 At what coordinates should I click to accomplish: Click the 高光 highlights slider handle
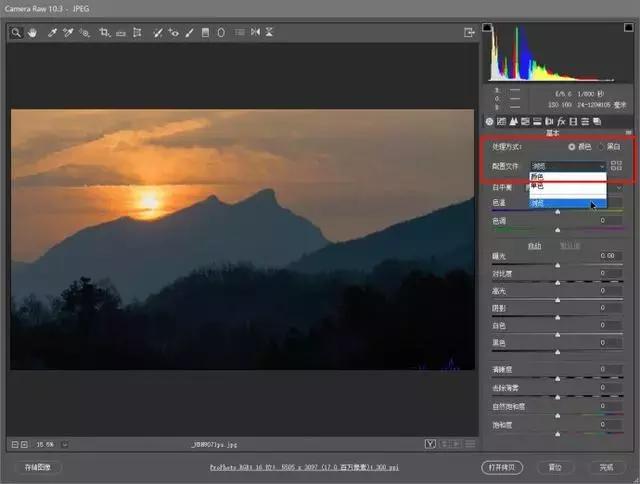pyautogui.click(x=558, y=300)
